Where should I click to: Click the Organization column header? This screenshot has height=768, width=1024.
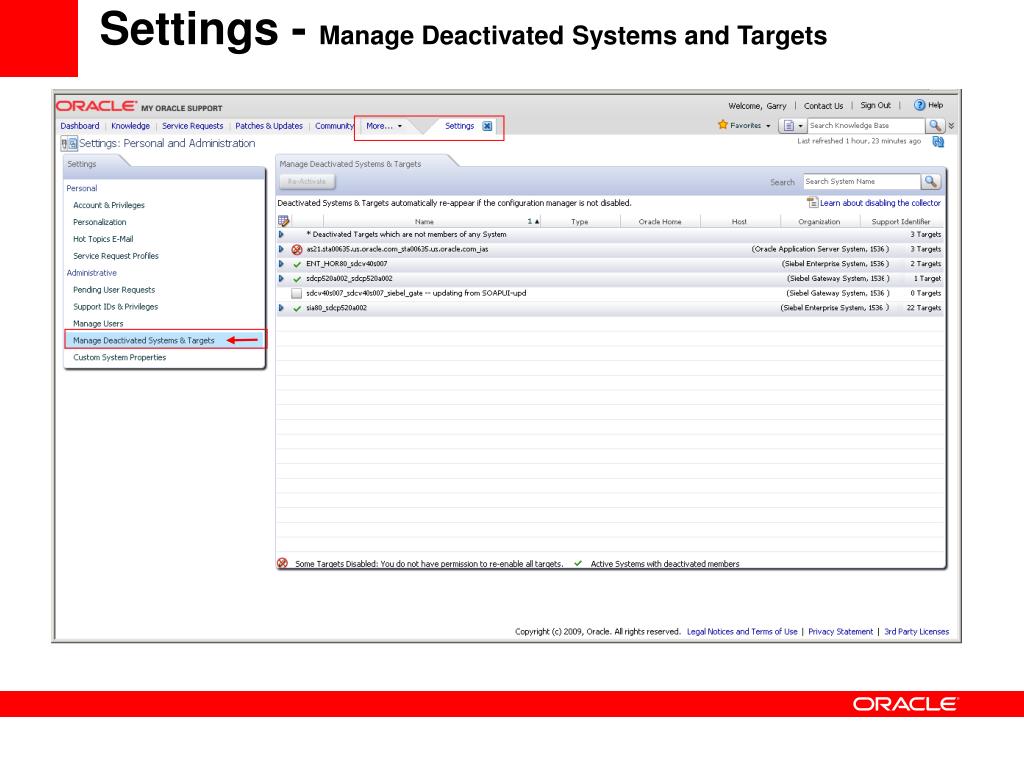819,222
